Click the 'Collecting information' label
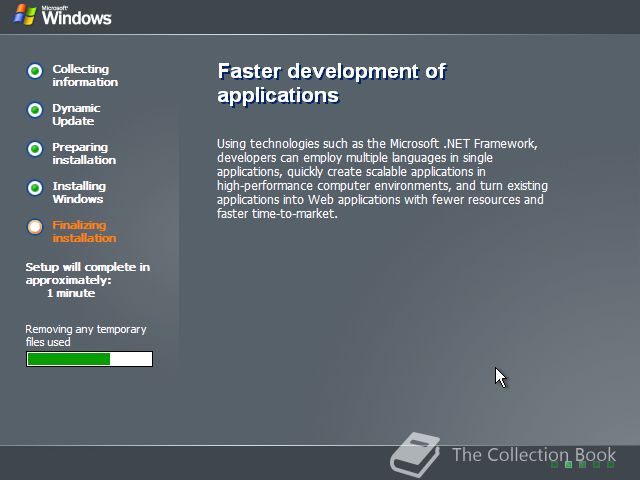The image size is (640, 480). point(85,76)
